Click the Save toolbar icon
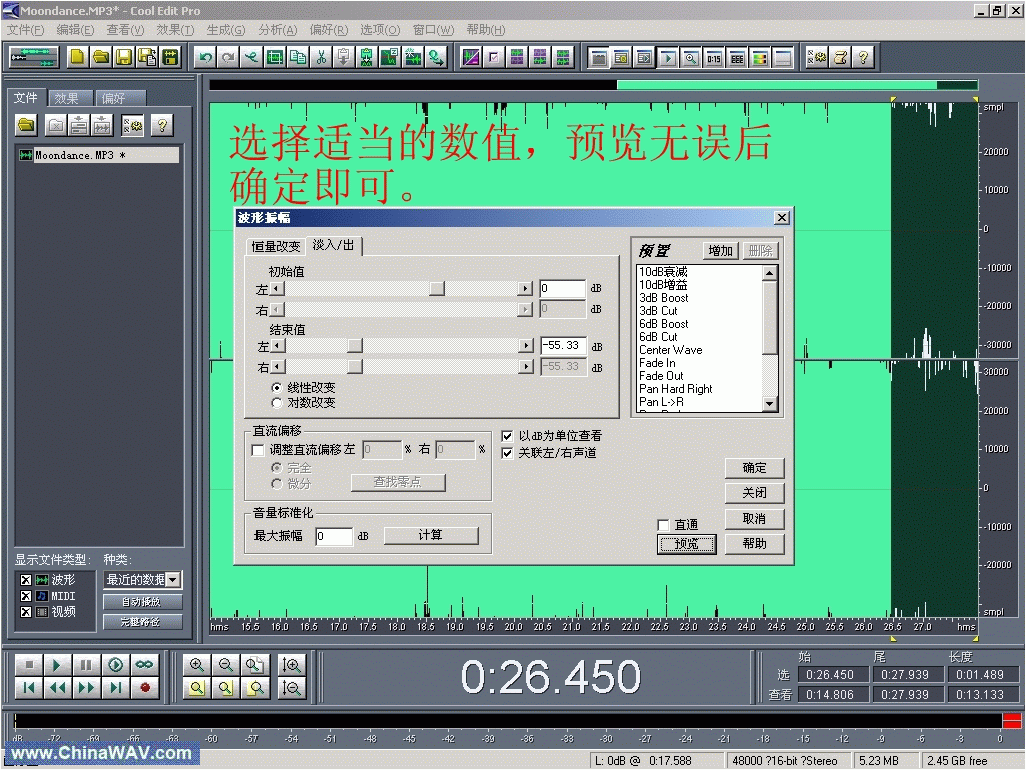Viewport: 1026px width, 770px height. point(123,56)
